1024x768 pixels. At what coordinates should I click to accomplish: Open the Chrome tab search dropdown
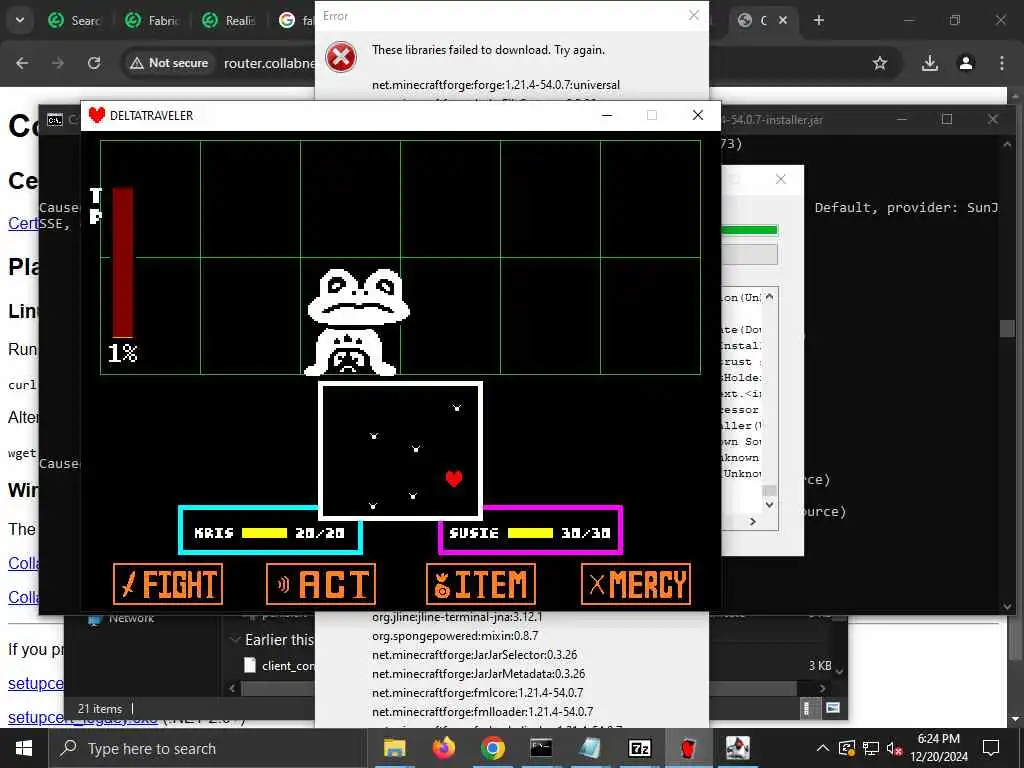click(20, 20)
